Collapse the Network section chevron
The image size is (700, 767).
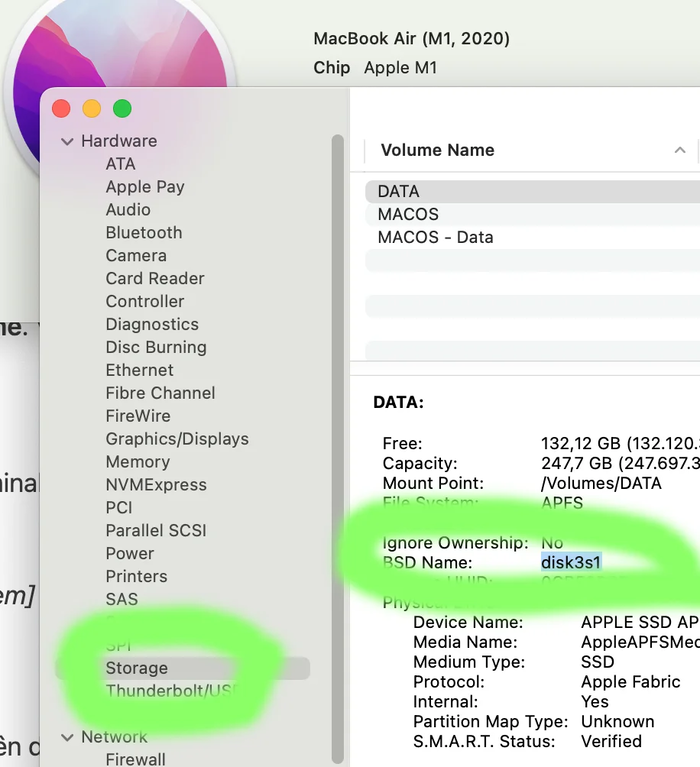(67, 737)
